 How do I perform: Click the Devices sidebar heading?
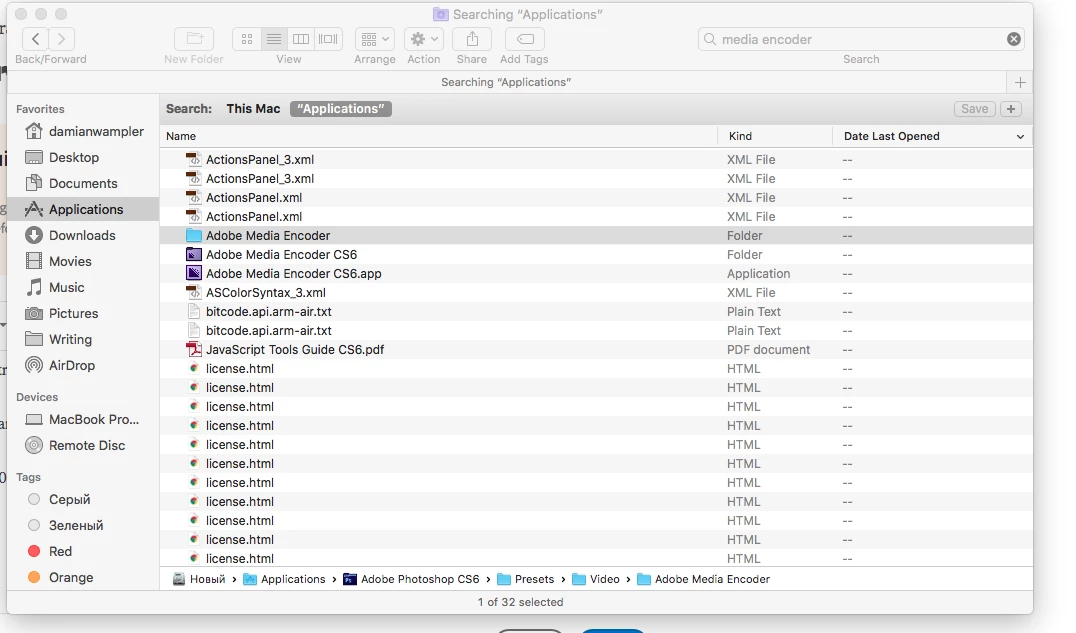[37, 398]
